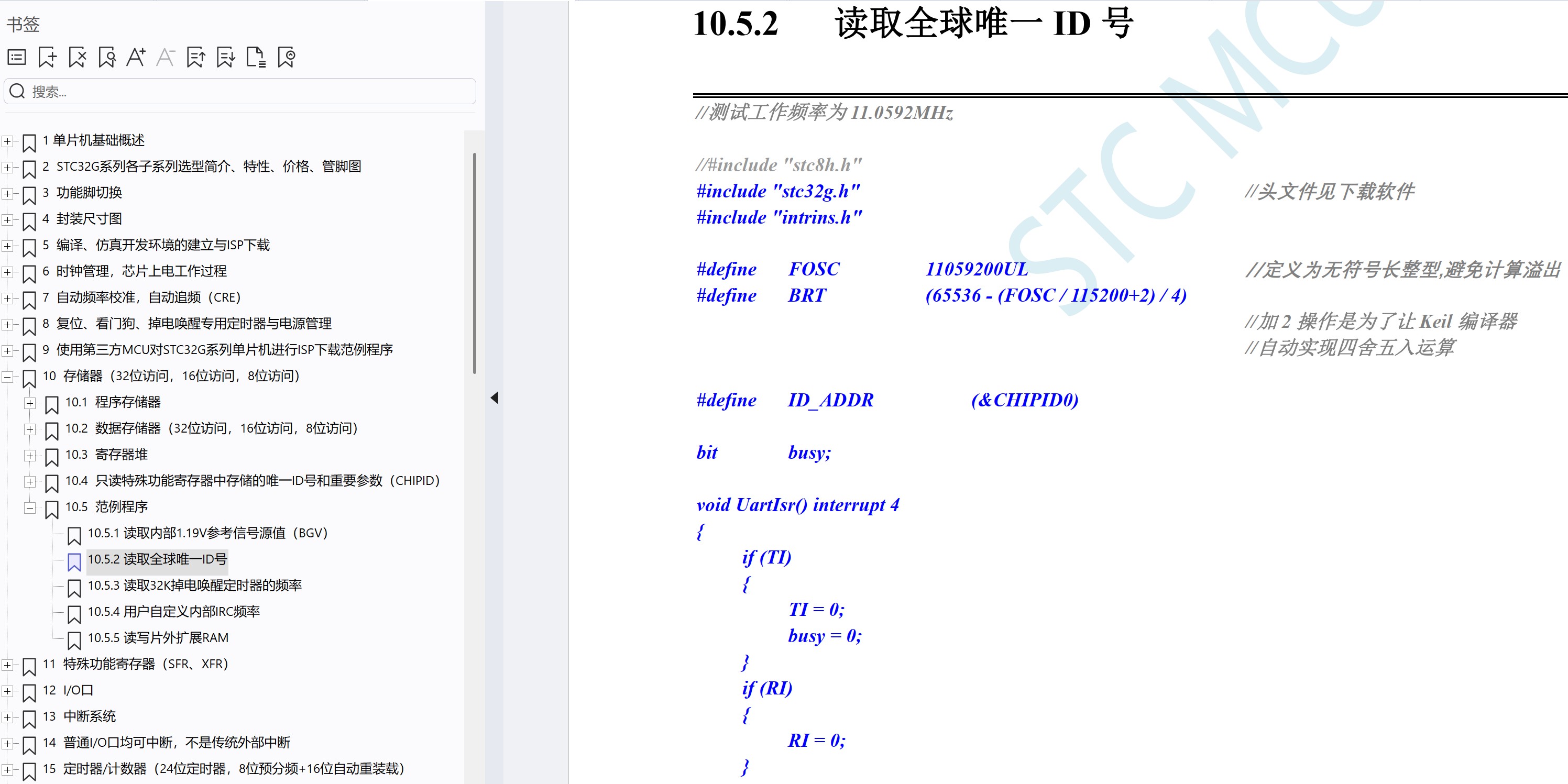Image resolution: width=1568 pixels, height=784 pixels.
Task: Click the comment //头文件见下载软件
Action: point(1330,191)
